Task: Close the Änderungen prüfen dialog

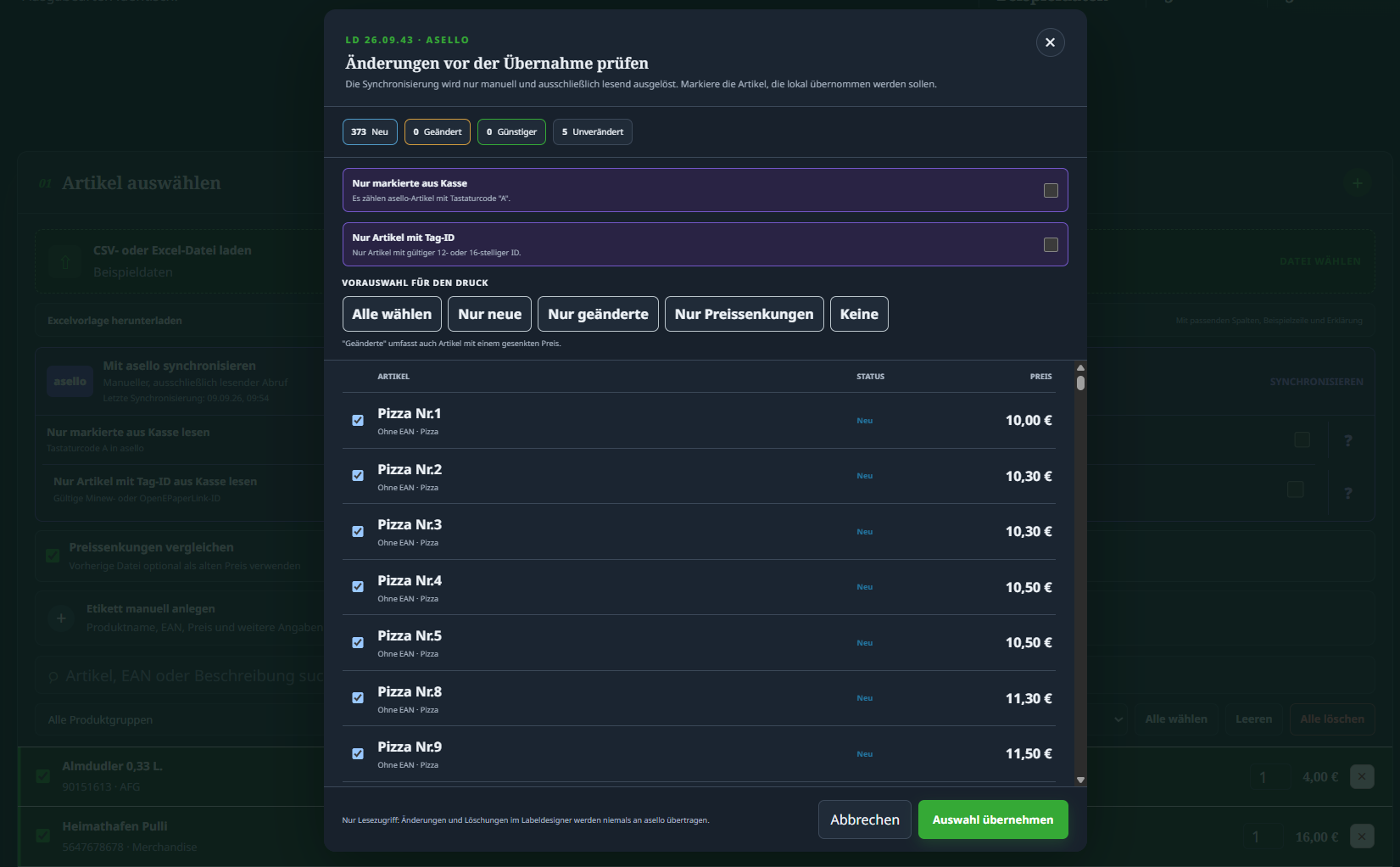Action: point(1050,42)
